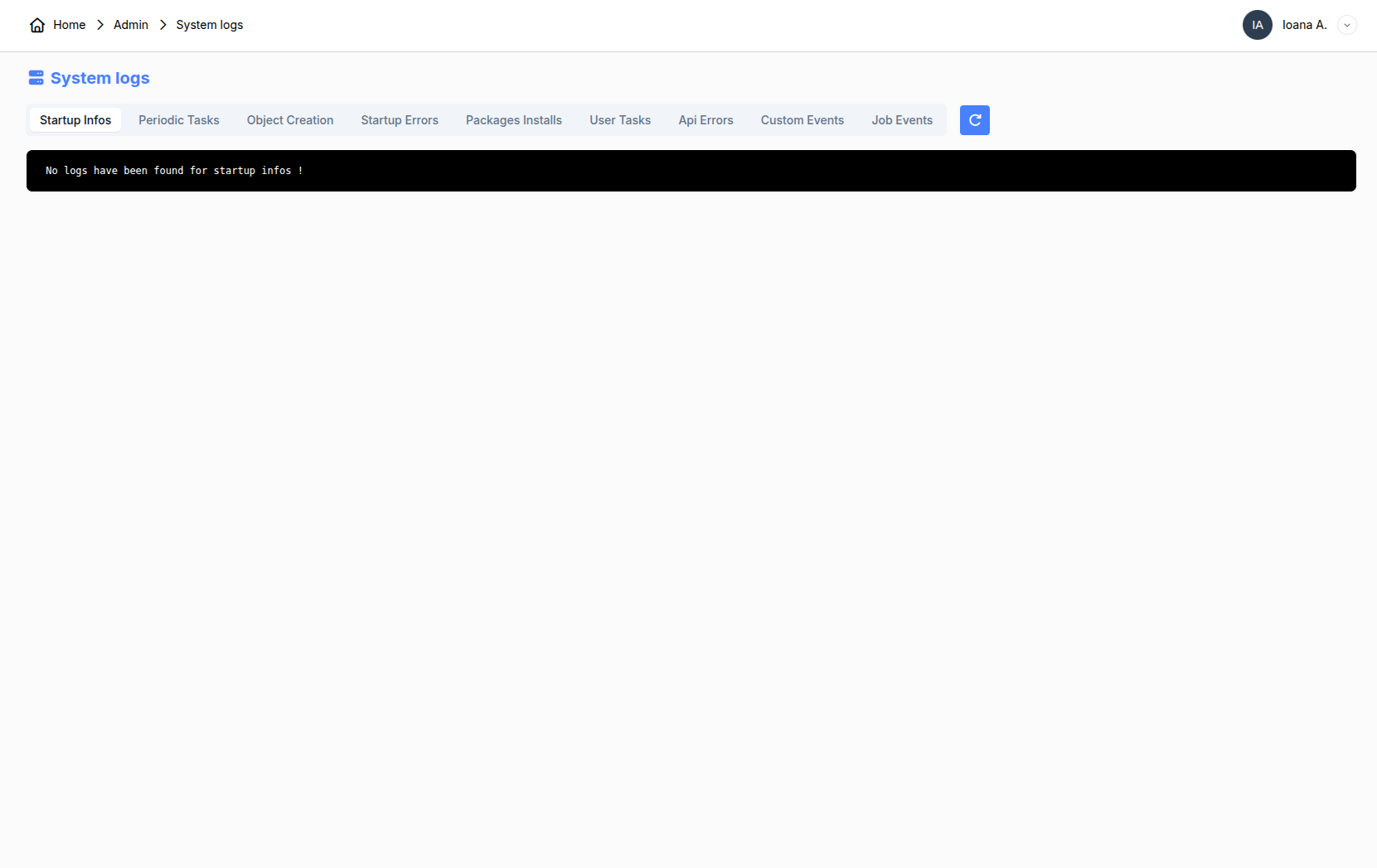The image size is (1377, 868).
Task: Click the Ioana A. user name
Action: [1304, 25]
